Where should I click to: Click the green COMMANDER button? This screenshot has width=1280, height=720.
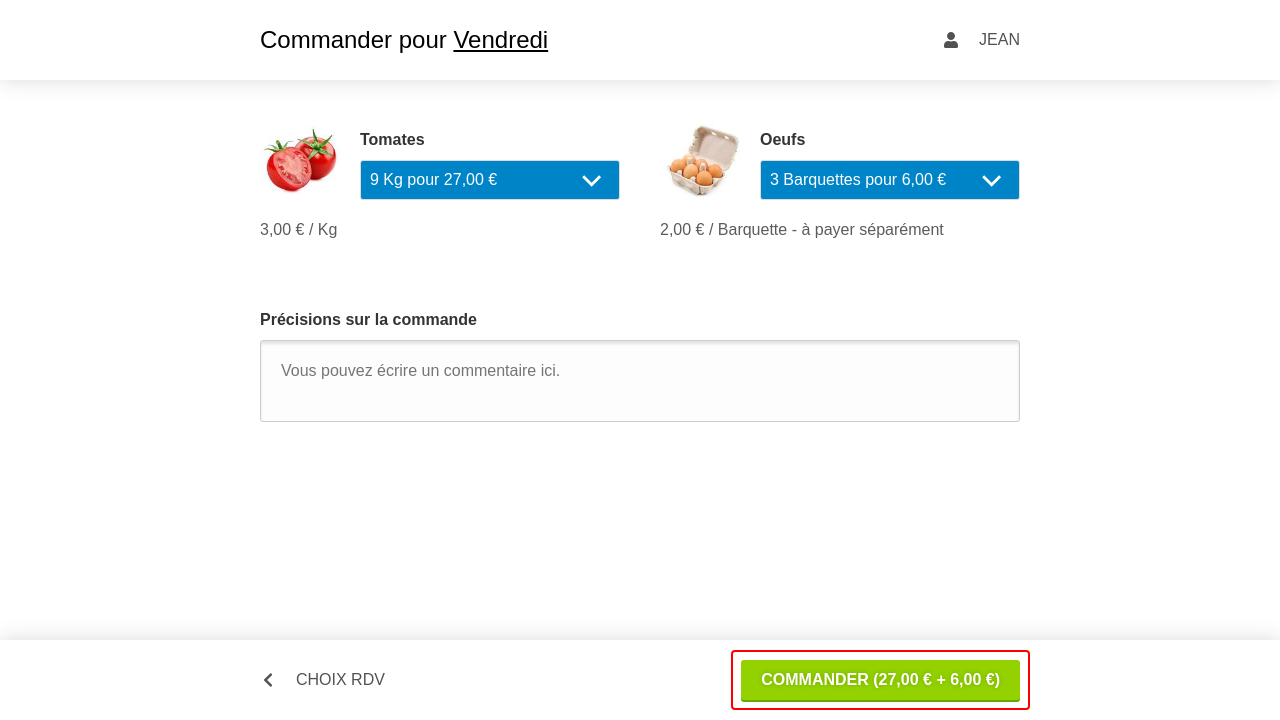point(880,680)
